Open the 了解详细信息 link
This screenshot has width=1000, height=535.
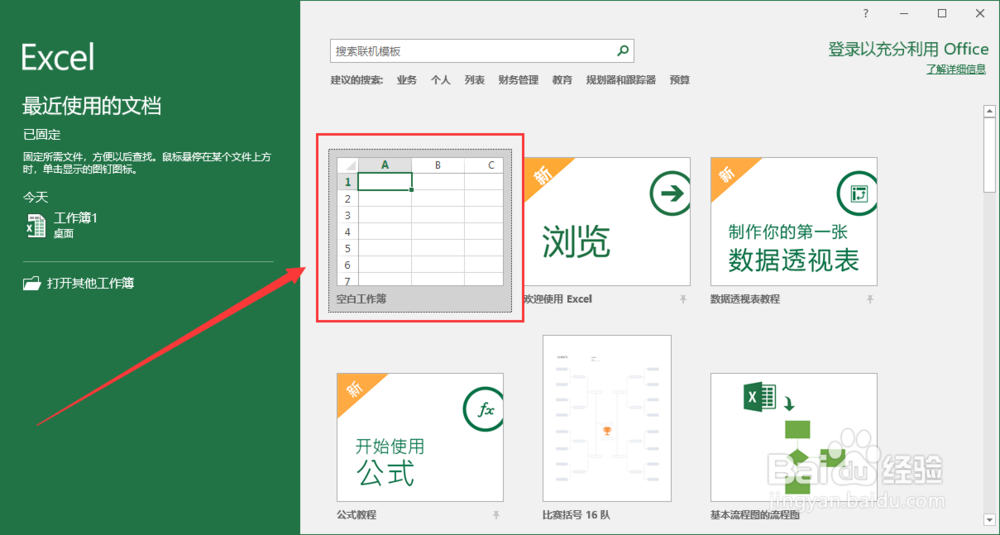tap(956, 69)
